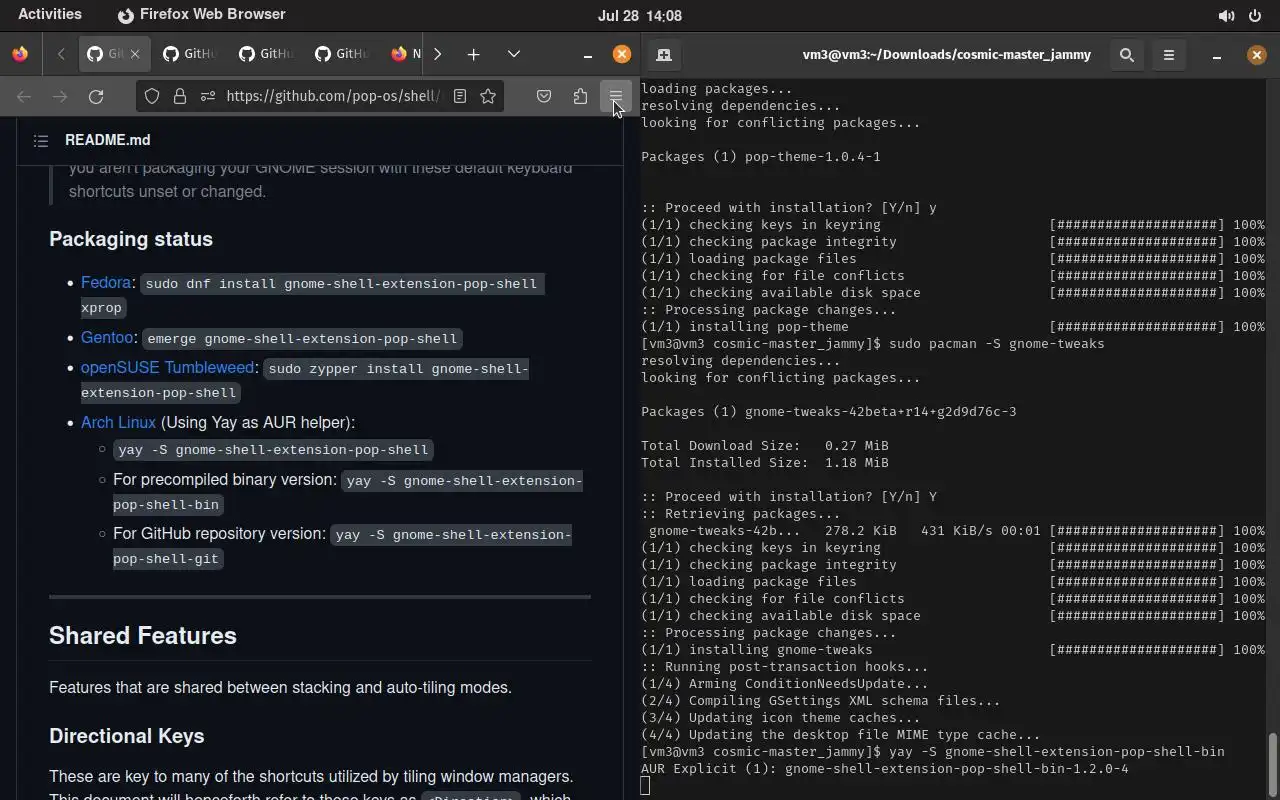Close the active GitHub tab
This screenshot has width=1280, height=800.
click(135, 54)
